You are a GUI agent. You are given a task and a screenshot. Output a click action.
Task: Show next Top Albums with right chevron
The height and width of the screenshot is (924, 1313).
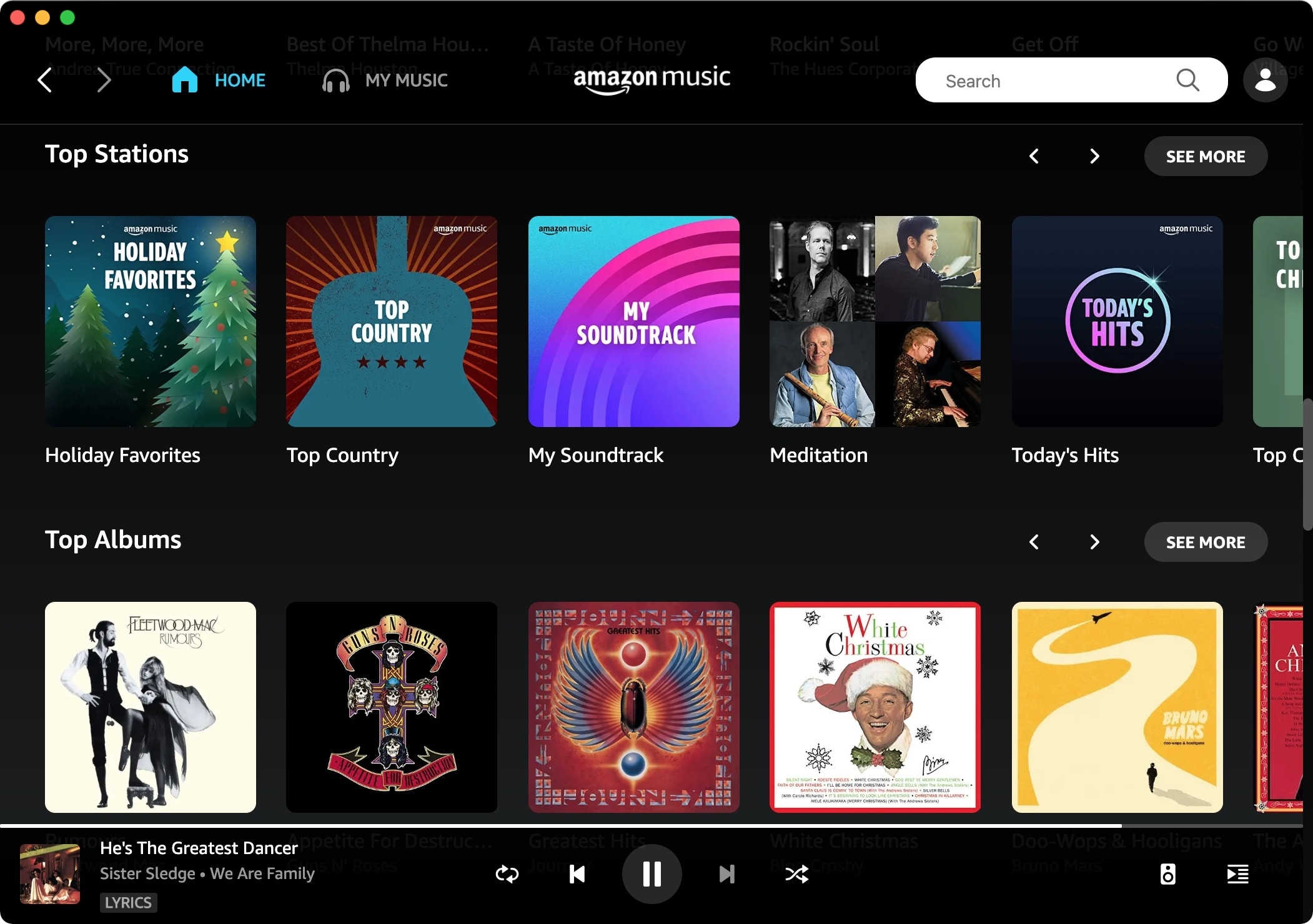pyautogui.click(x=1094, y=542)
